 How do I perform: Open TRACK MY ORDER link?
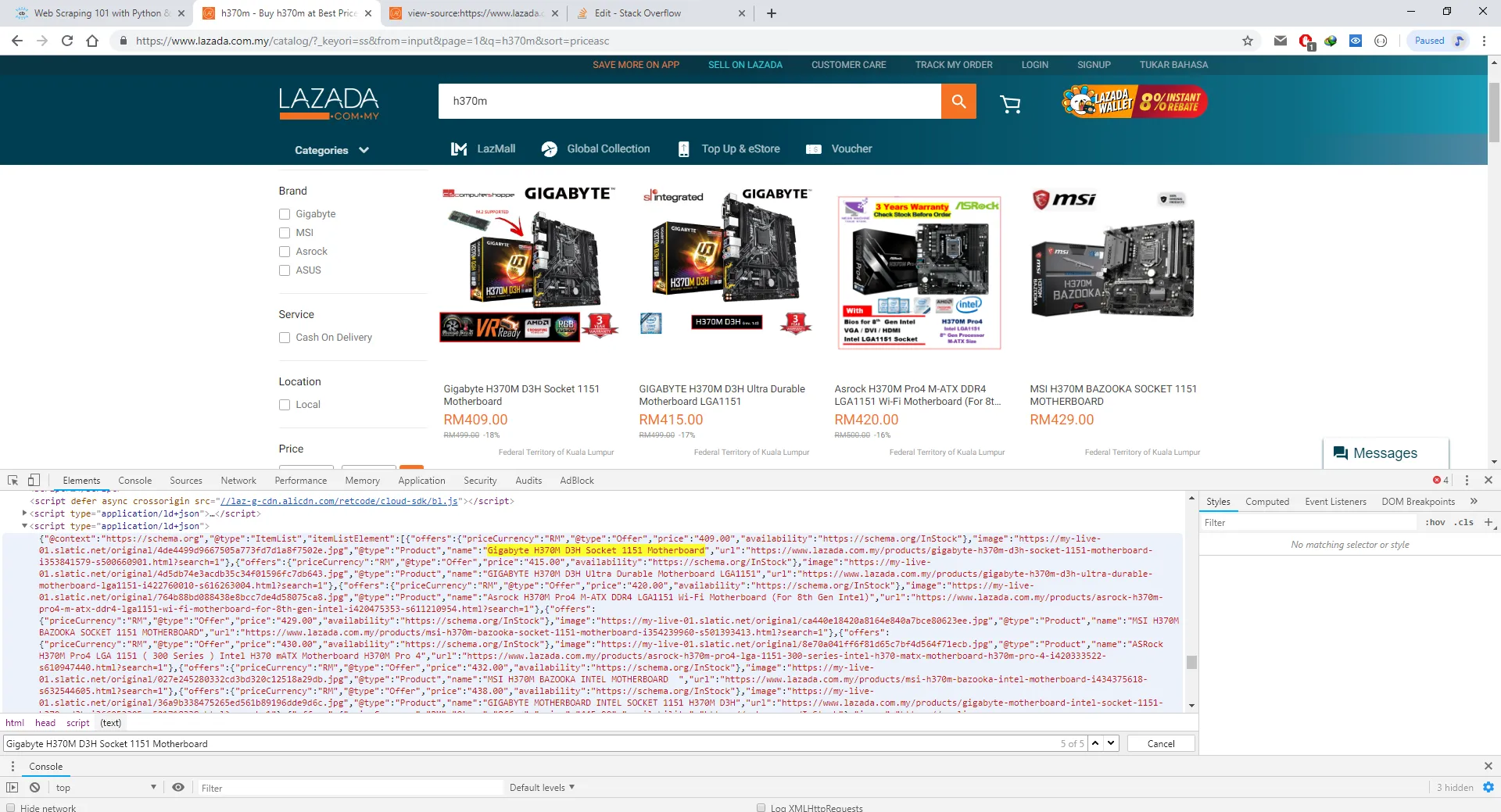pos(954,65)
